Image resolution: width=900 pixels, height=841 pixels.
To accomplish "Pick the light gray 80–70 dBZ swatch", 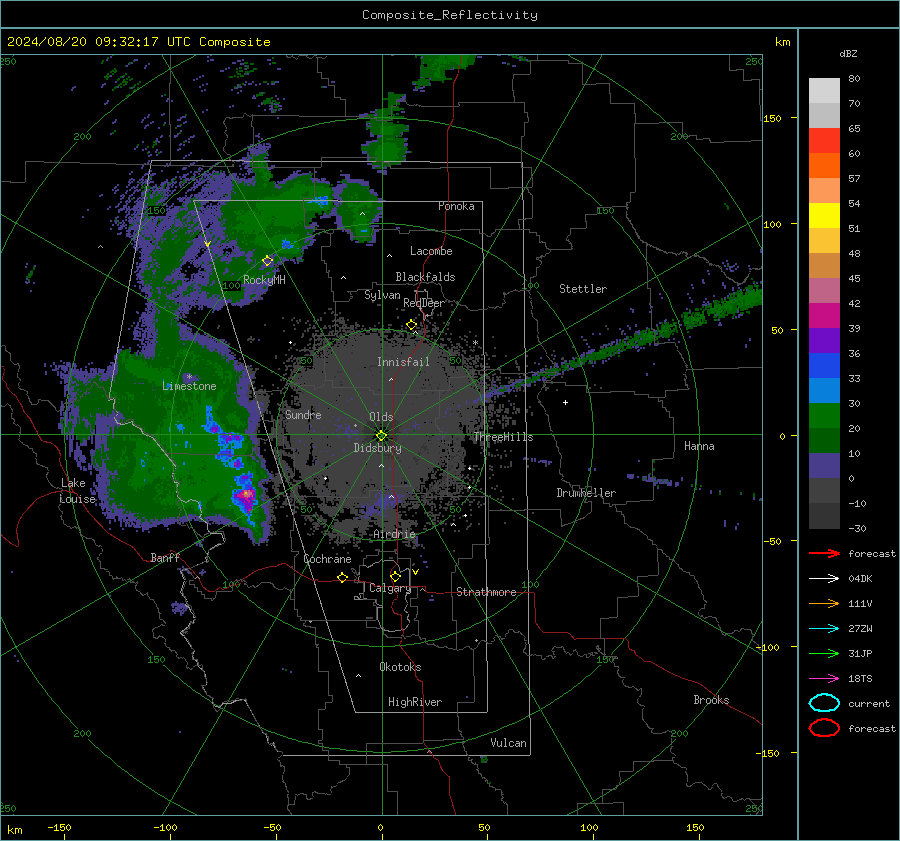I will click(824, 90).
